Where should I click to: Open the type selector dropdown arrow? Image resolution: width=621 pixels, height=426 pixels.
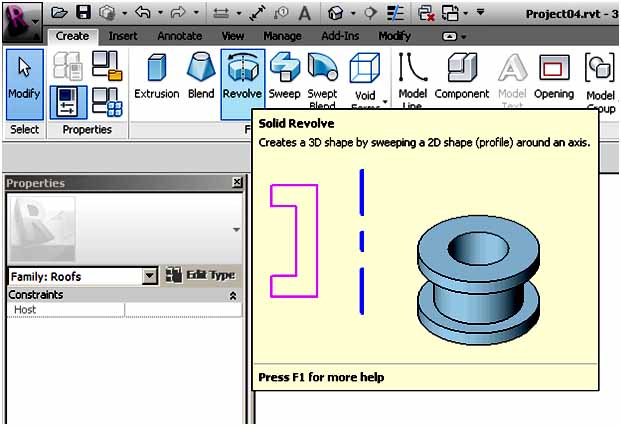(x=236, y=229)
